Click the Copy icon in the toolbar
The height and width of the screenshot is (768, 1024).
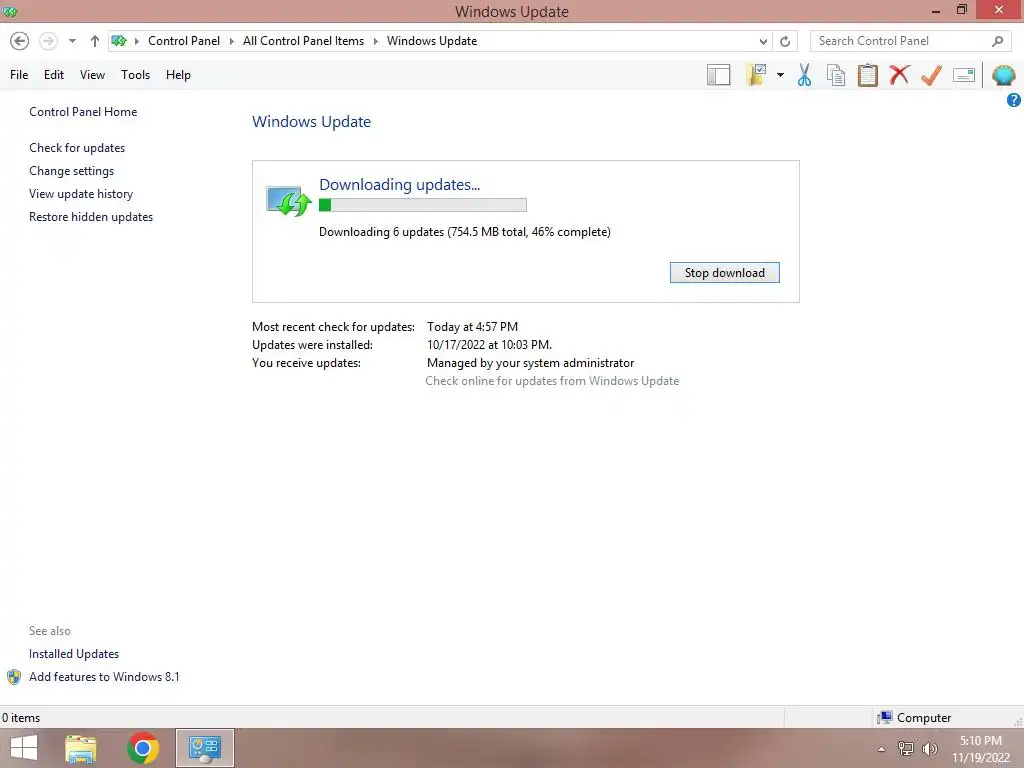tap(836, 75)
